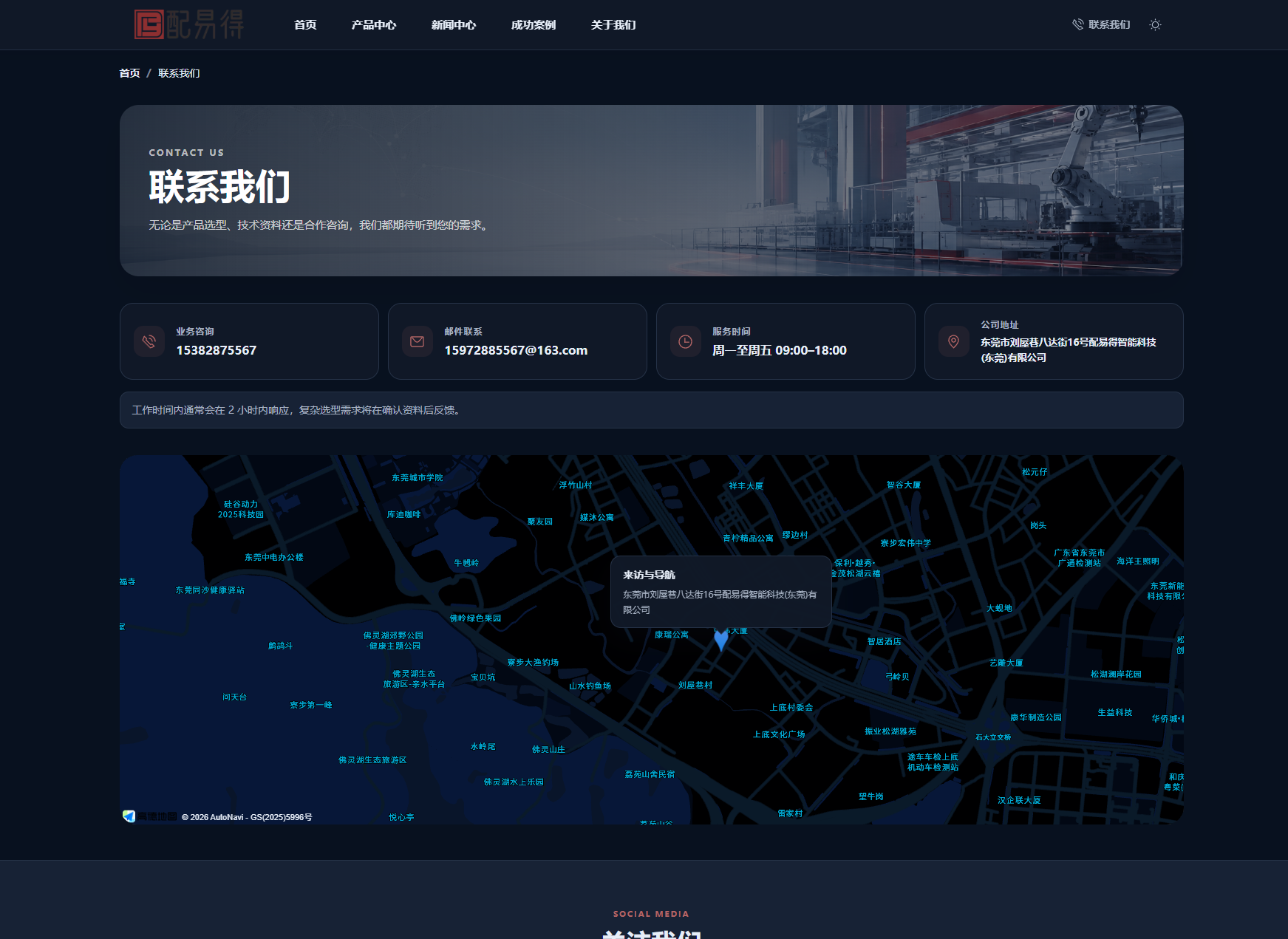This screenshot has height=939, width=1288.
Task: Click the clock icon in 服务时间 card
Action: click(x=686, y=341)
